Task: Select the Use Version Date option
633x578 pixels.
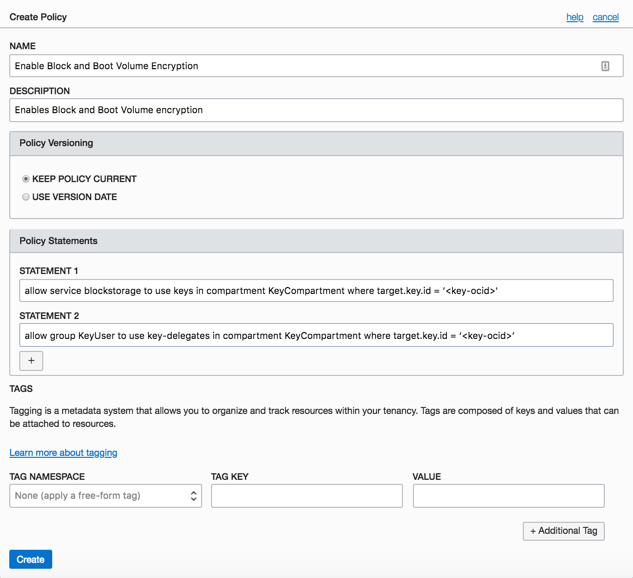Action: coord(26,197)
